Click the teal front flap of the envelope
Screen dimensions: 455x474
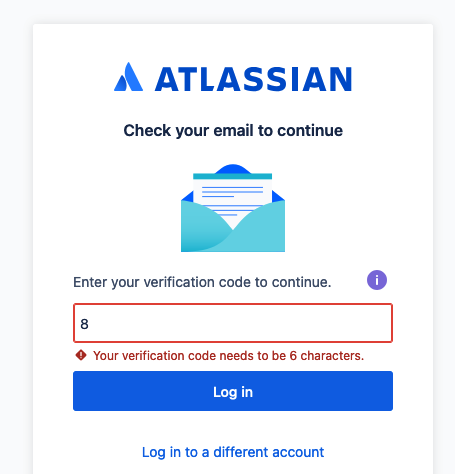pyautogui.click(x=233, y=230)
